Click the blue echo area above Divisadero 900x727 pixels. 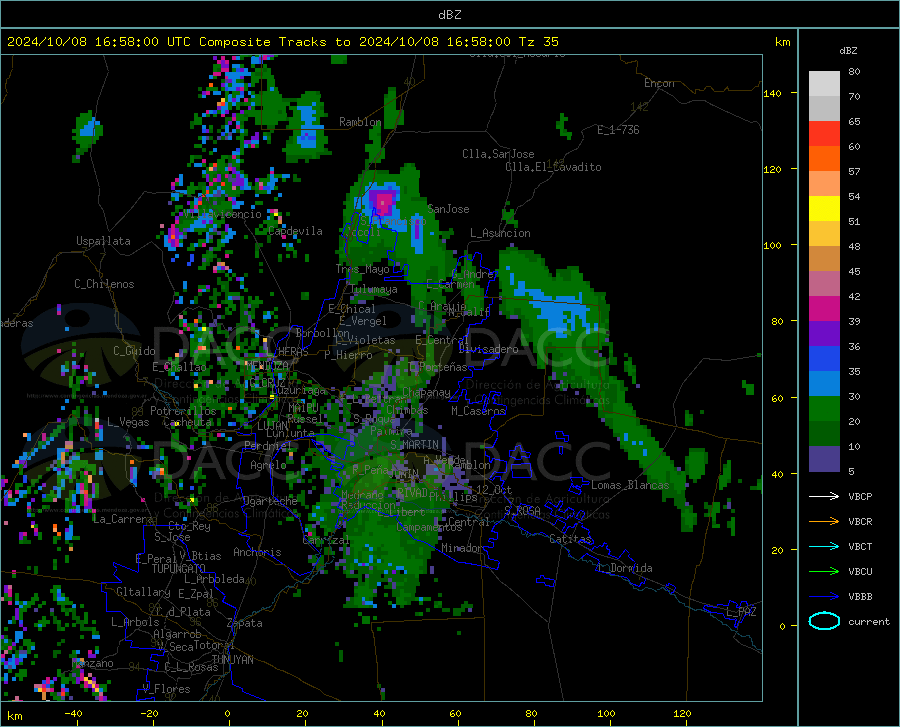click(561, 313)
